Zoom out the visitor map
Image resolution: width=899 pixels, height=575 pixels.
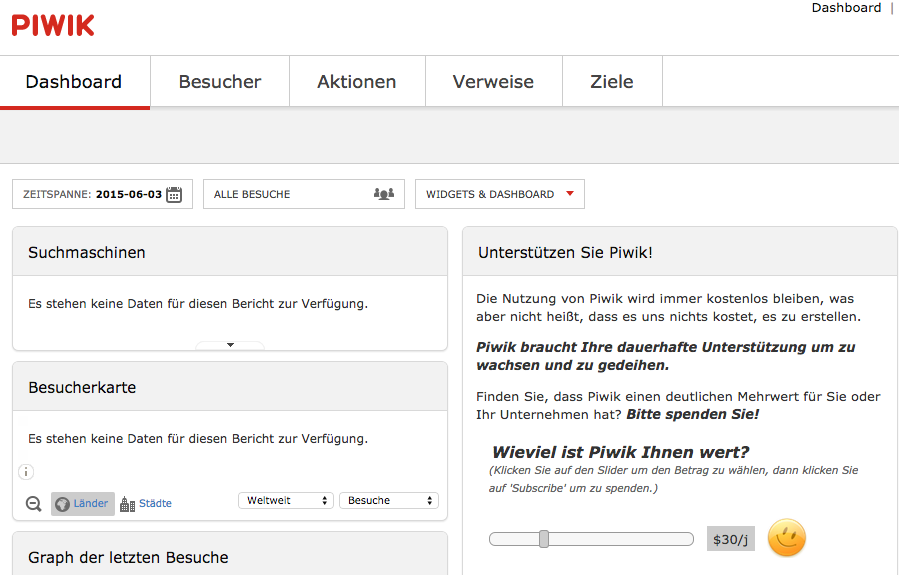point(34,504)
